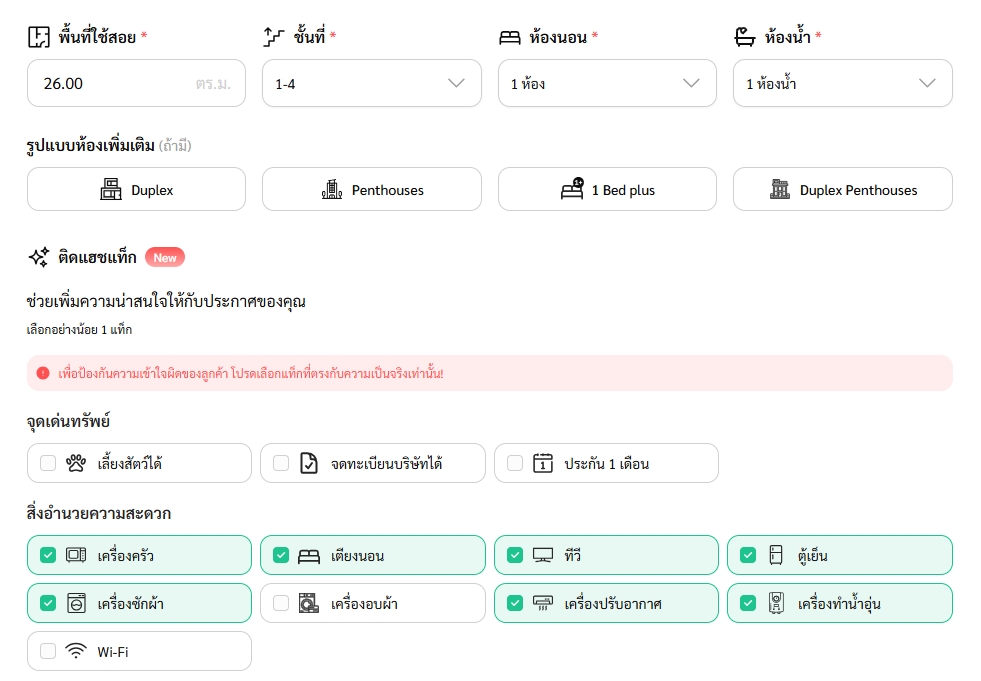Click the paw icon for pets allowed
Image resolution: width=981 pixels, height=681 pixels.
[76, 463]
